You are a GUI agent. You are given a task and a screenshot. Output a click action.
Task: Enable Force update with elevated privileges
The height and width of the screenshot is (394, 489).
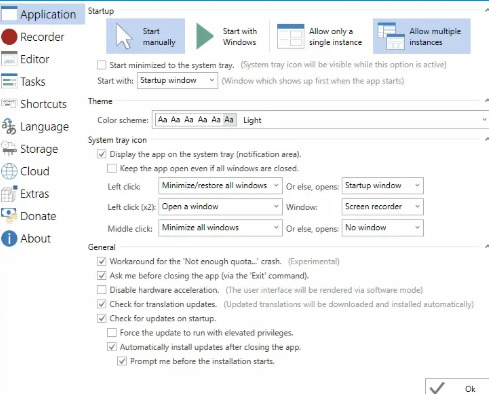112,333
